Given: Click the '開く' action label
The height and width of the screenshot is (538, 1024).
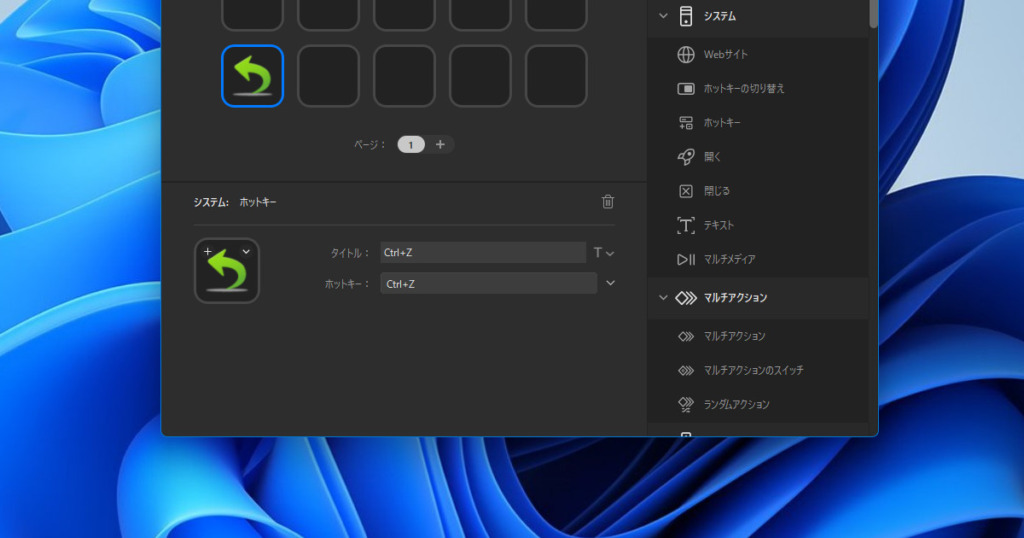Looking at the screenshot, I should [712, 157].
